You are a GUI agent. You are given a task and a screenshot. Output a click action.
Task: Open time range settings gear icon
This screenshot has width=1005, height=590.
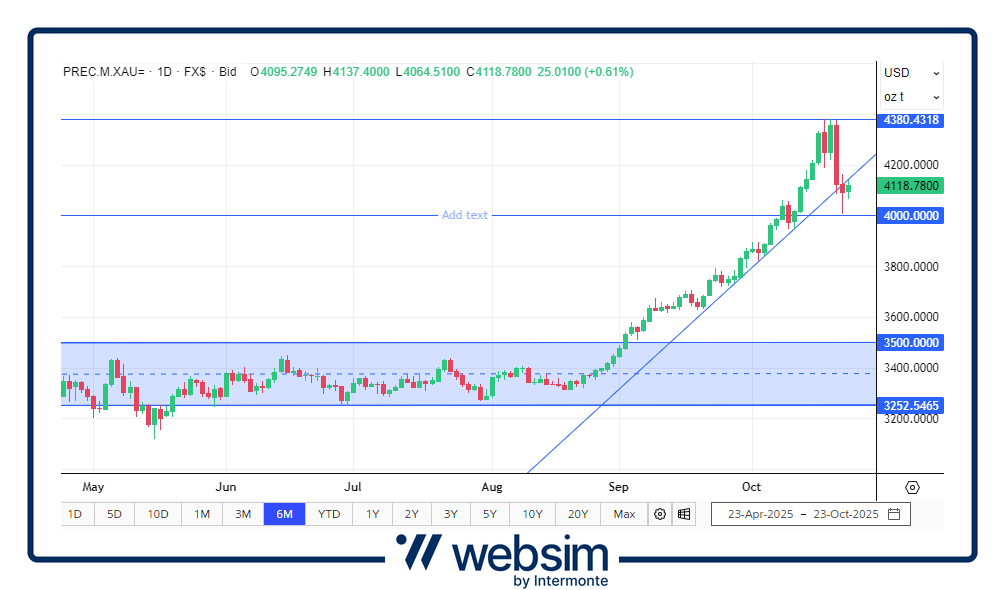pos(660,514)
